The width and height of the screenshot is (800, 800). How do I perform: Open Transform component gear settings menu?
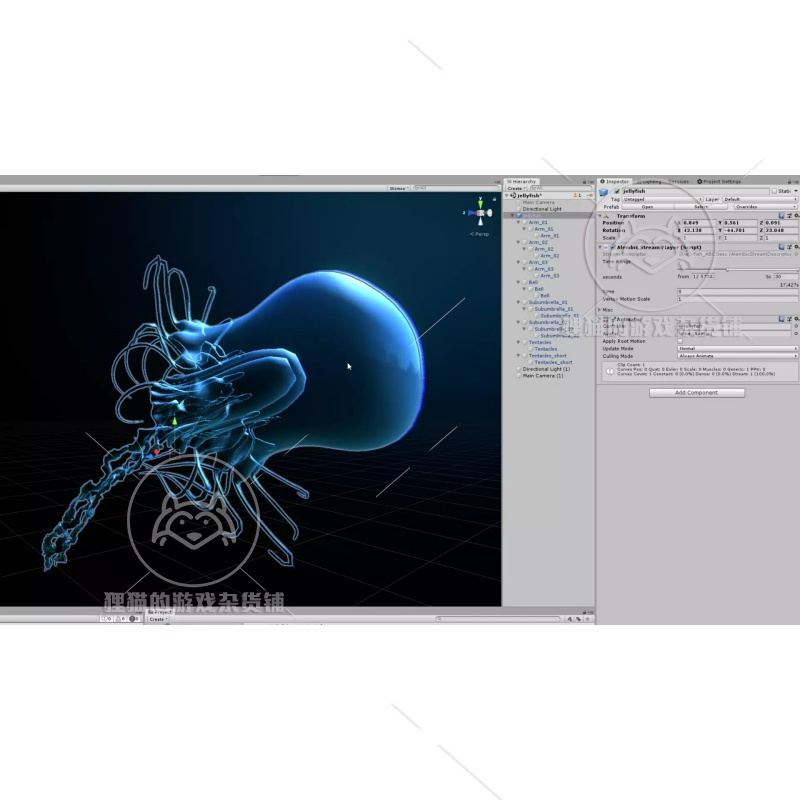(x=797, y=216)
